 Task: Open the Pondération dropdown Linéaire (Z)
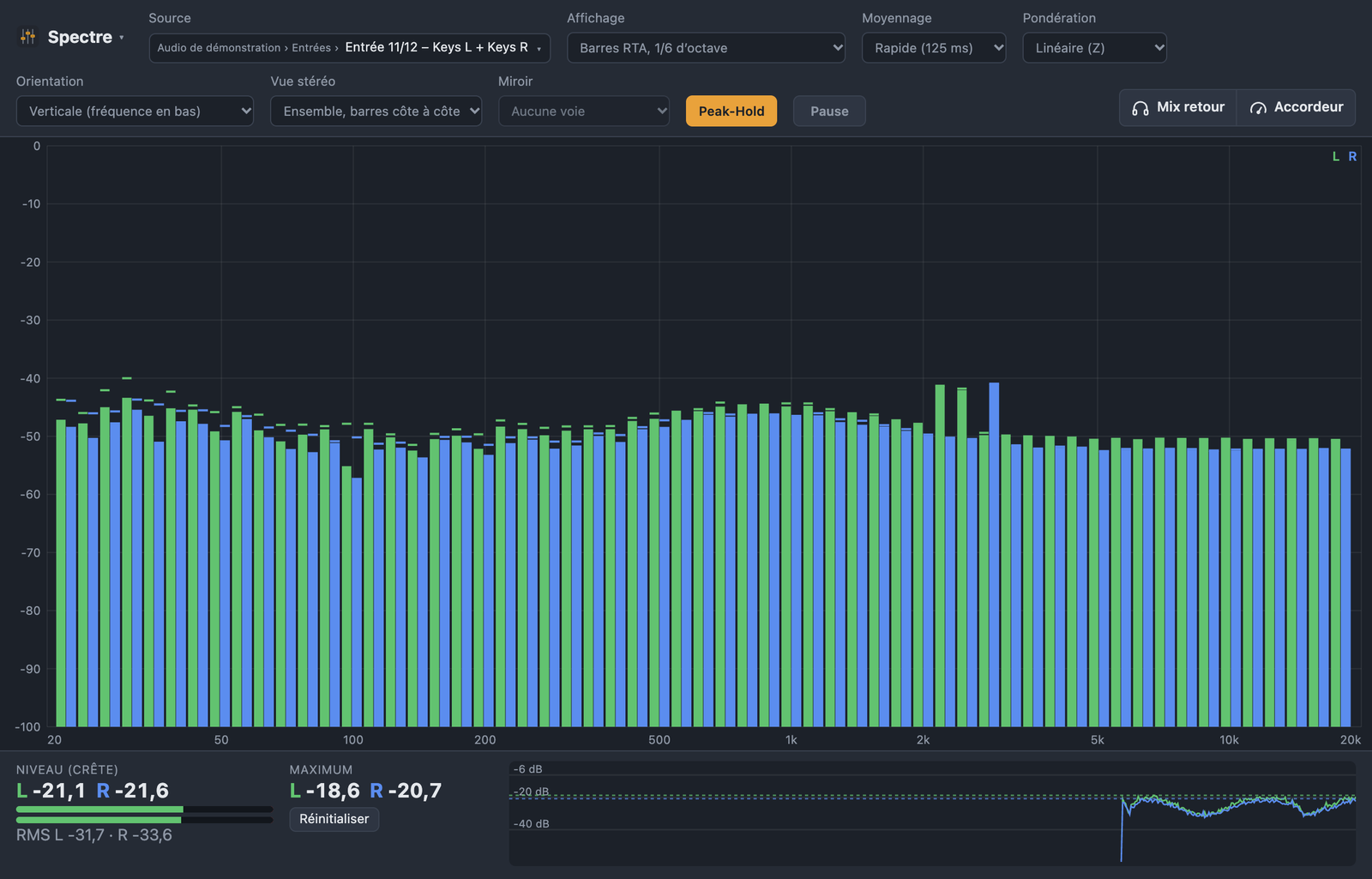[x=1094, y=48]
